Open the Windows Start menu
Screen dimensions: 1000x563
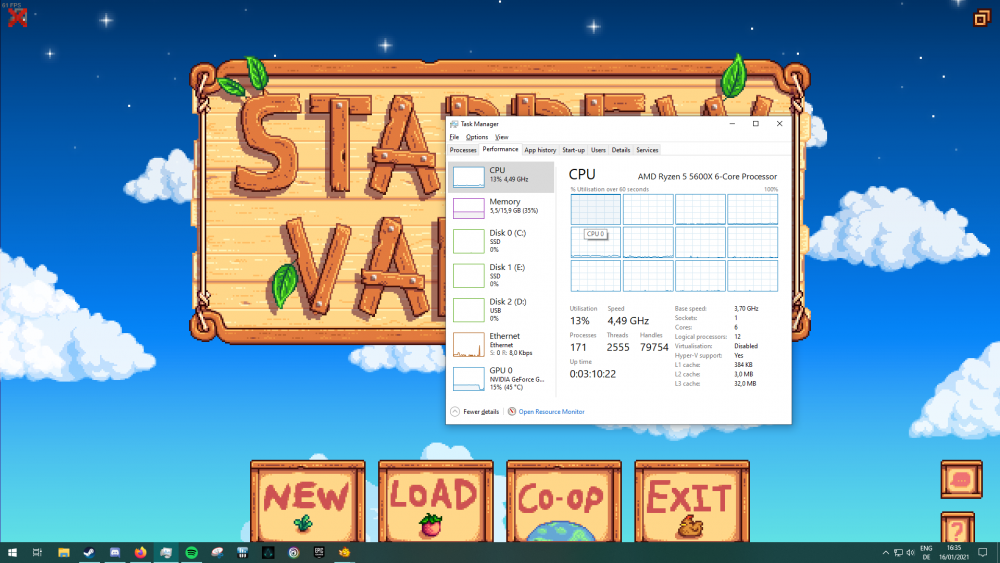(12, 552)
